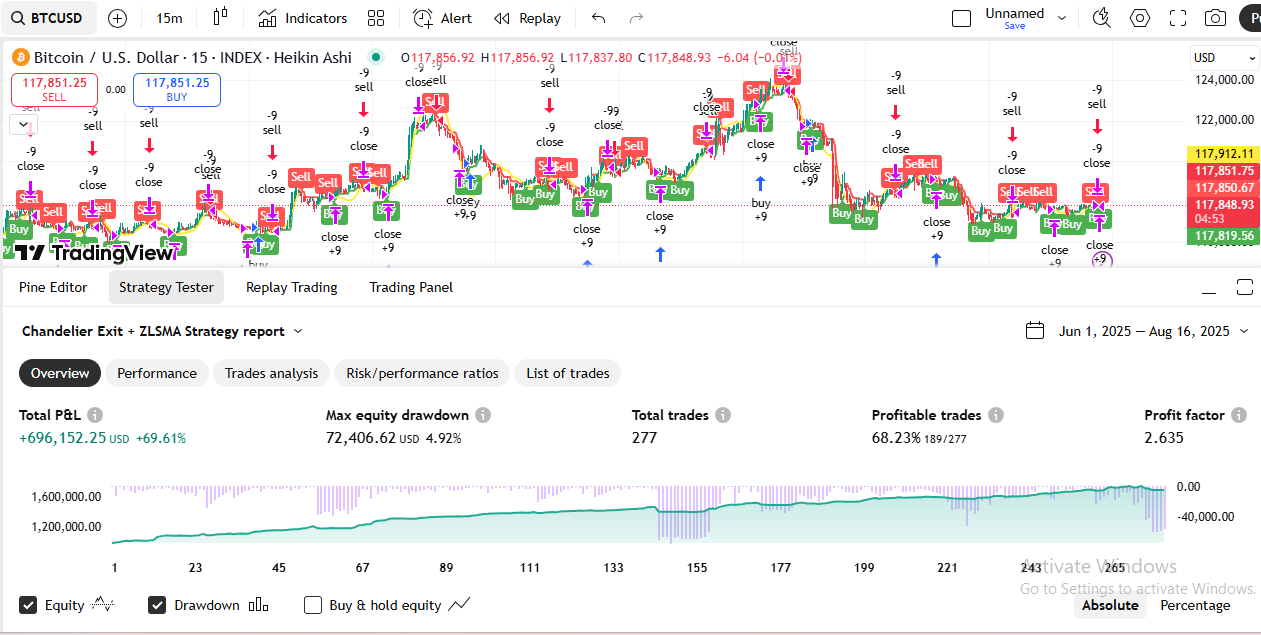Open the chart layout setup square icon
Screen dimensions: 1261x635
(961, 18)
